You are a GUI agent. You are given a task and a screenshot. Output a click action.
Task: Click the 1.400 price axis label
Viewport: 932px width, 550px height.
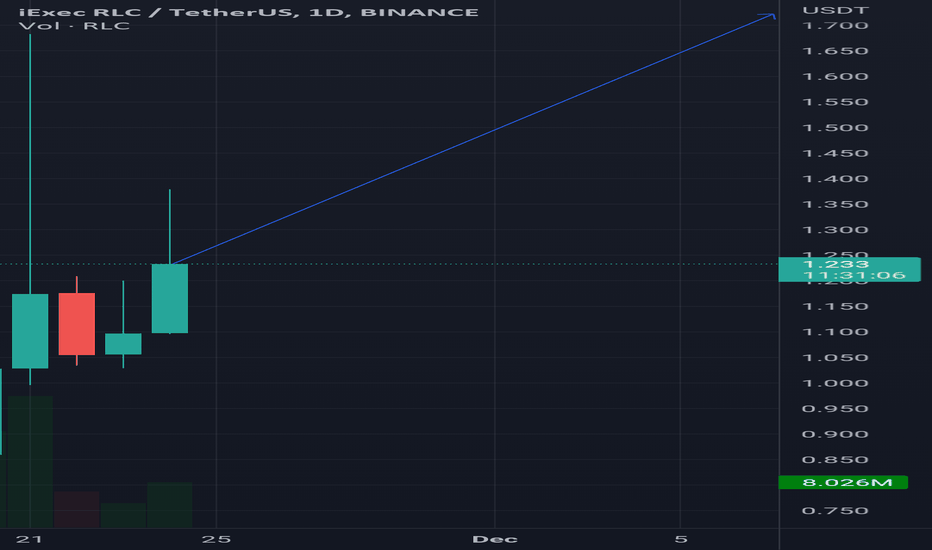[835, 179]
